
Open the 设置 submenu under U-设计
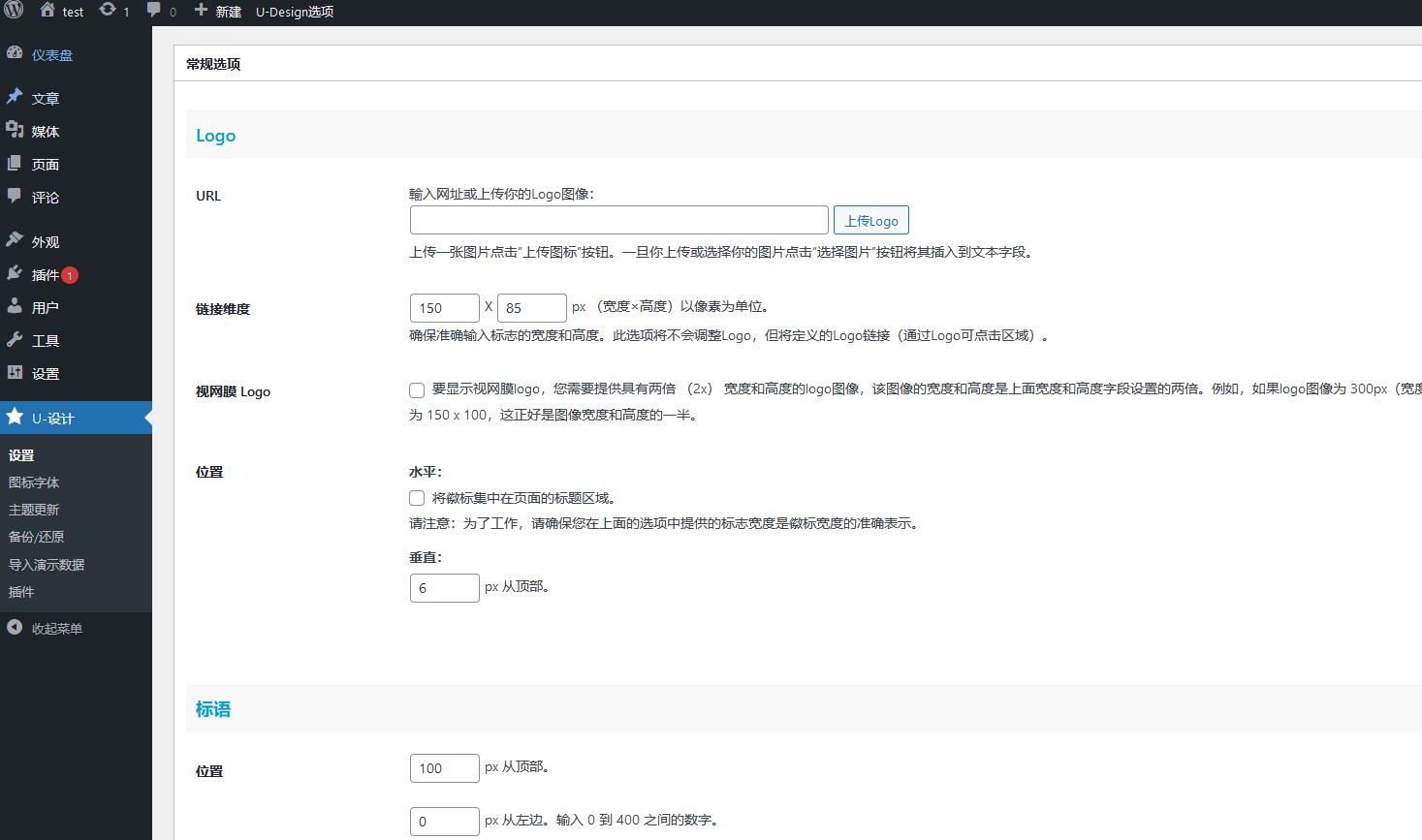point(21,455)
